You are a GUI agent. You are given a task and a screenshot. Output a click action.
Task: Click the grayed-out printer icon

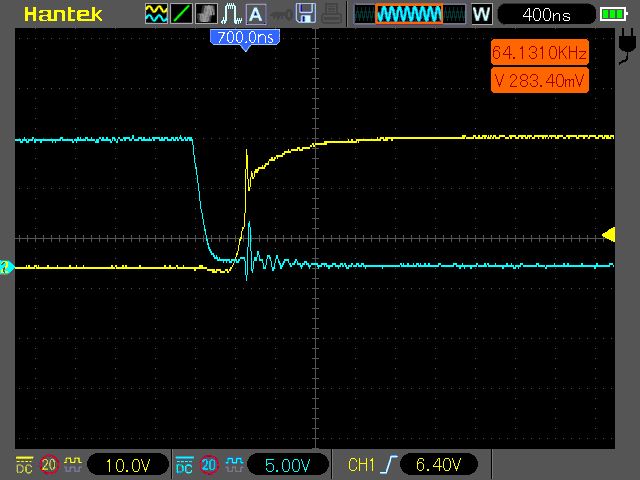click(x=331, y=13)
